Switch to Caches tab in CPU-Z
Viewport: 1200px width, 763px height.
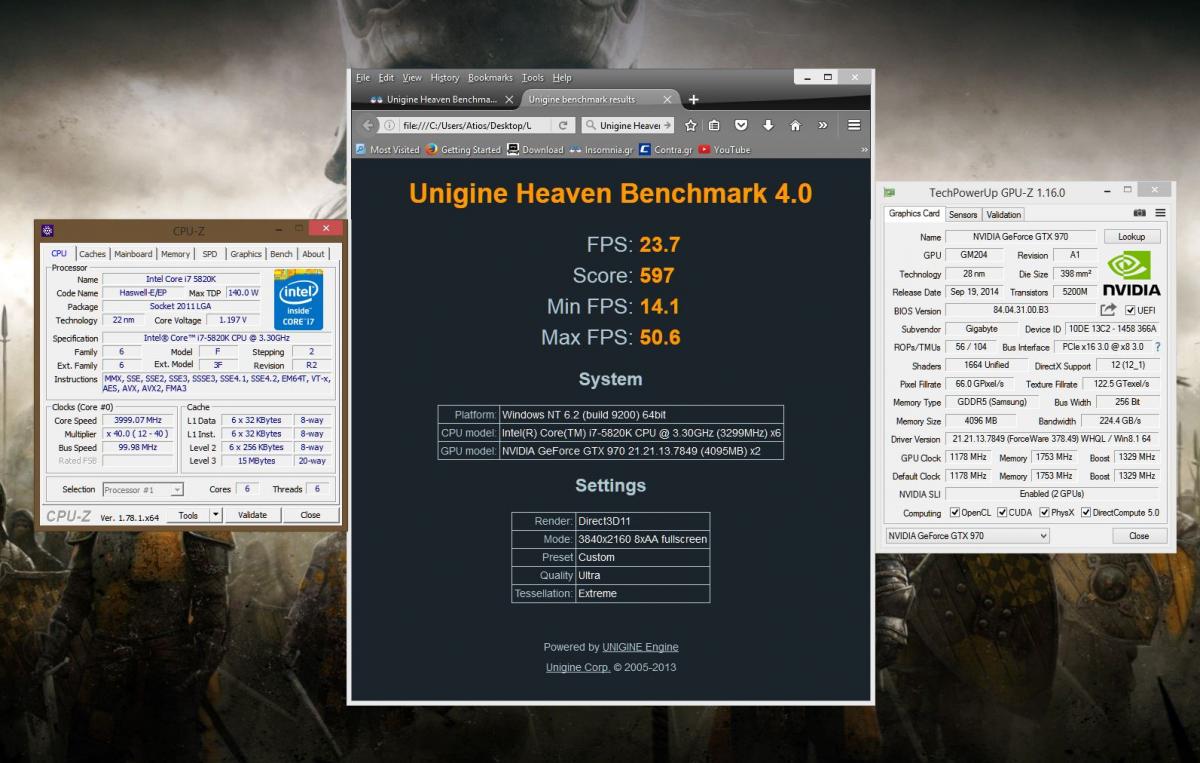click(92, 254)
